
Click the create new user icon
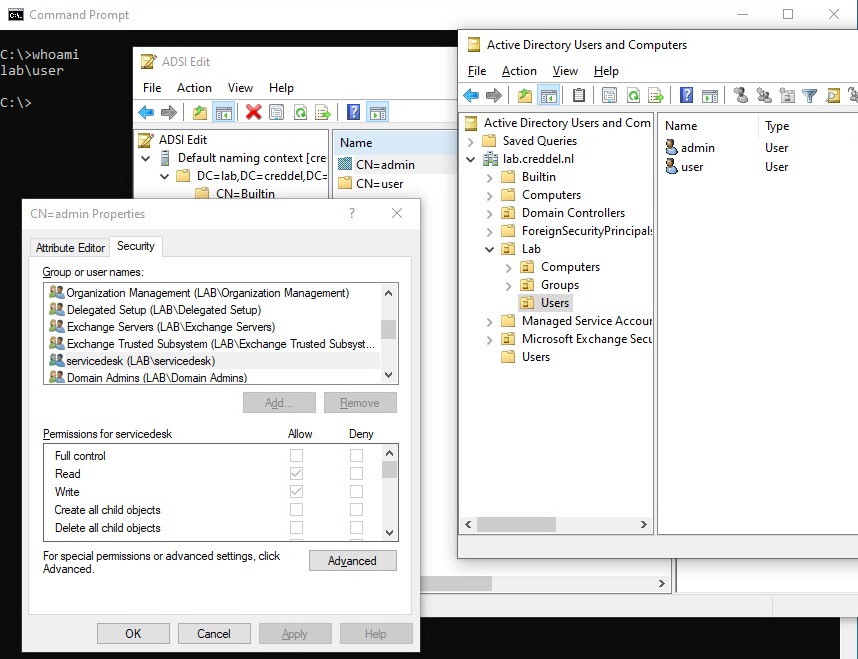[x=740, y=96]
